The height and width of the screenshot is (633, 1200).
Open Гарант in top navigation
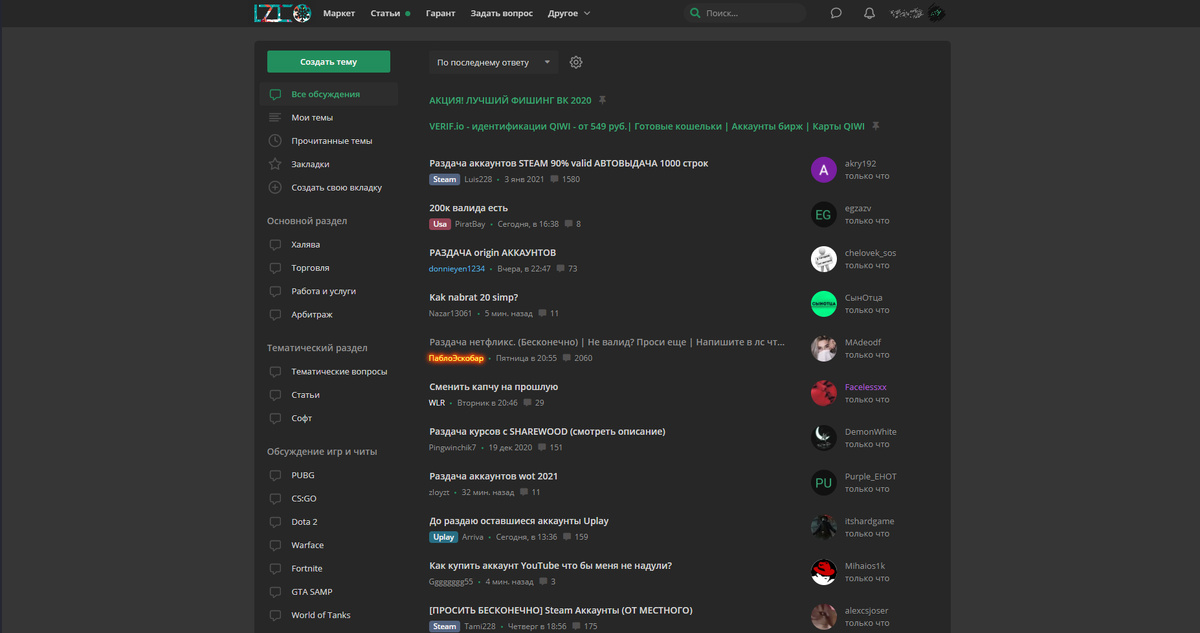point(440,13)
